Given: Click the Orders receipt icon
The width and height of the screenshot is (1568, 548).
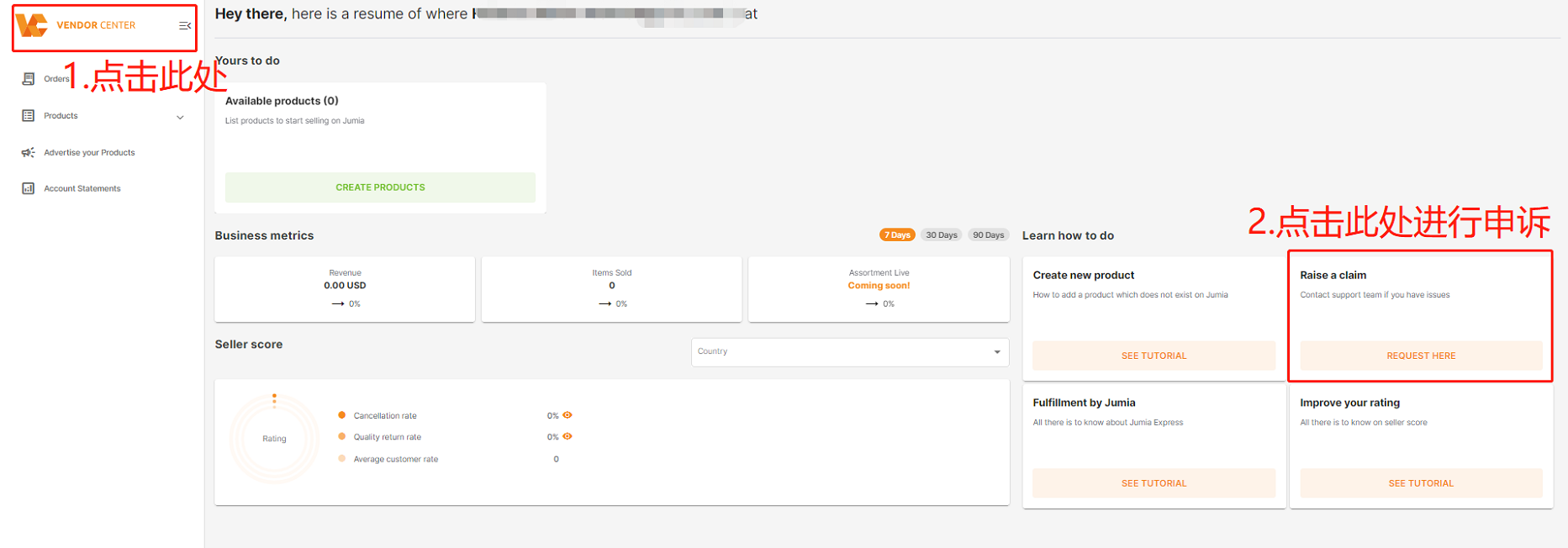Looking at the screenshot, I should pos(29,79).
